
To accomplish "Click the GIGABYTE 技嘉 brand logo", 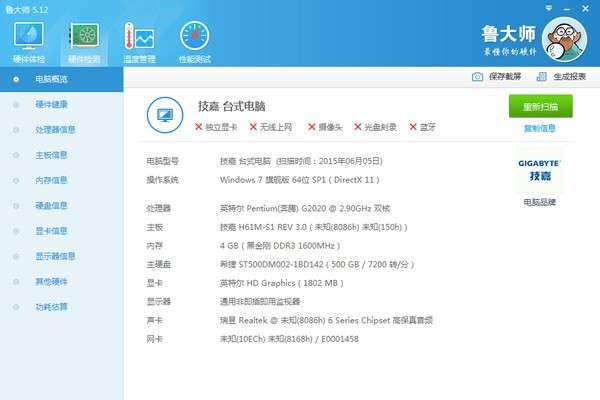I will point(540,170).
